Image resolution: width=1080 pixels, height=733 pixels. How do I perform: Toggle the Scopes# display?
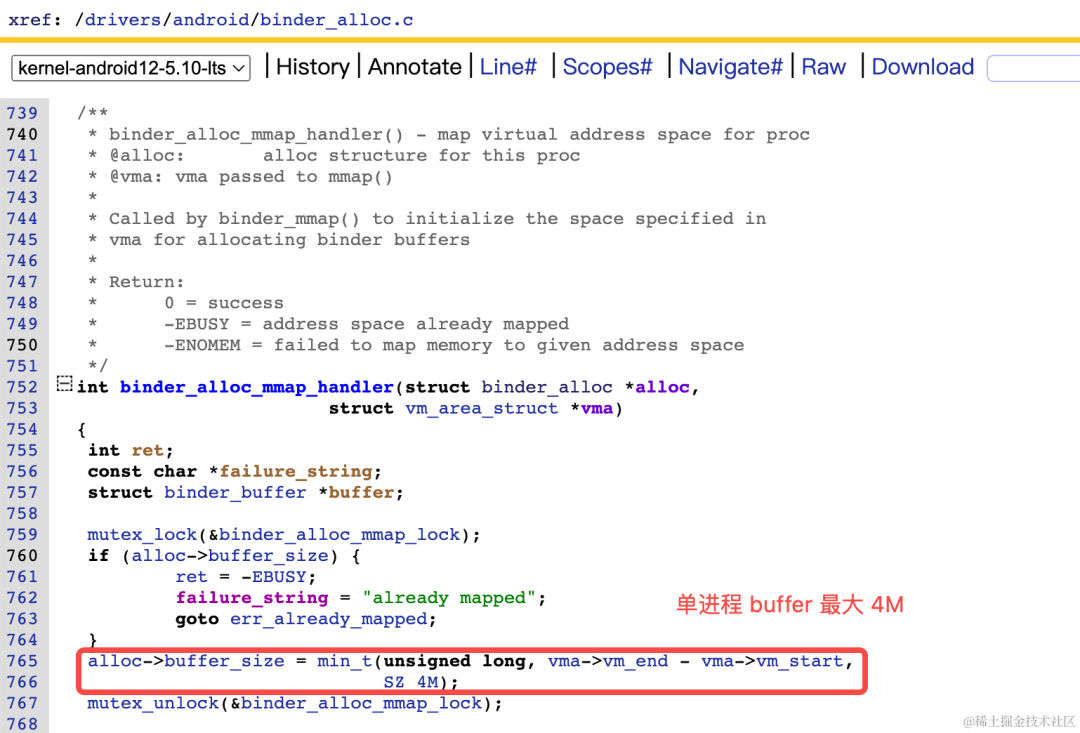[x=608, y=67]
